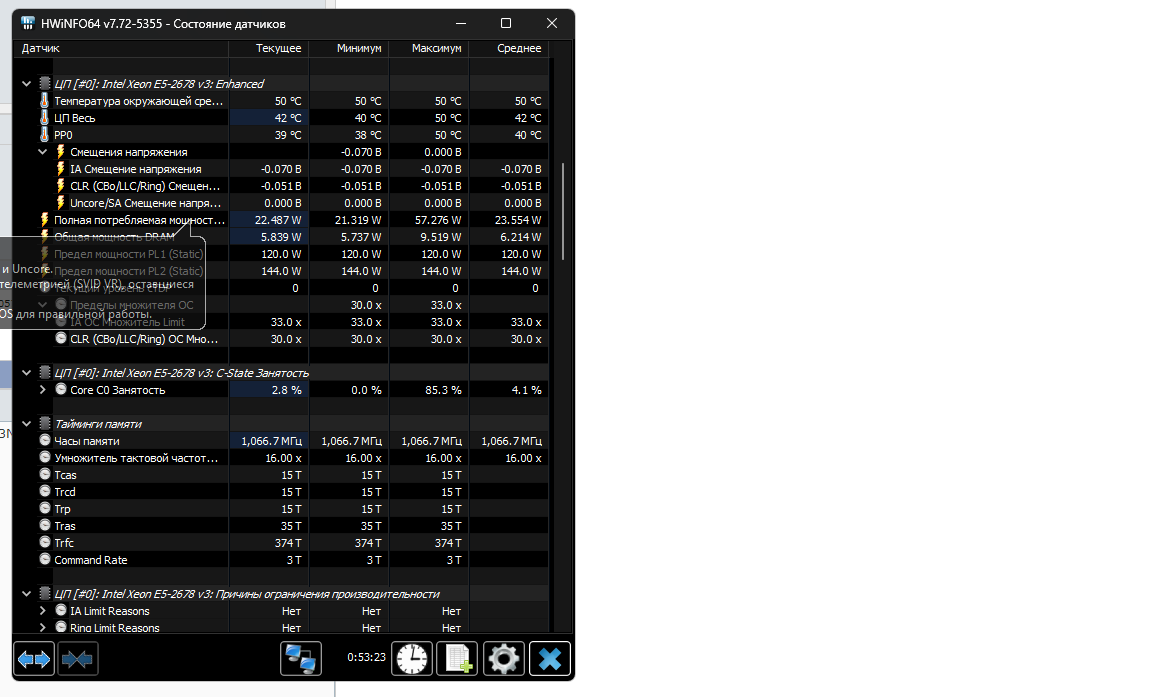This screenshot has width=1152, height=697.
Task: Select Умножитель тактовой частоты row
Action: coord(281,458)
